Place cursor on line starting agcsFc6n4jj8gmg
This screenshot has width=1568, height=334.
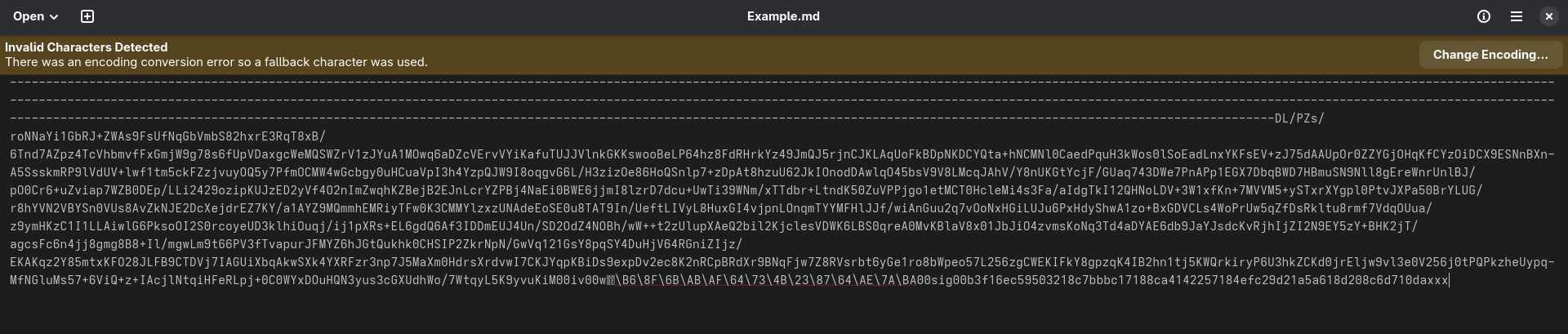(x=376, y=244)
